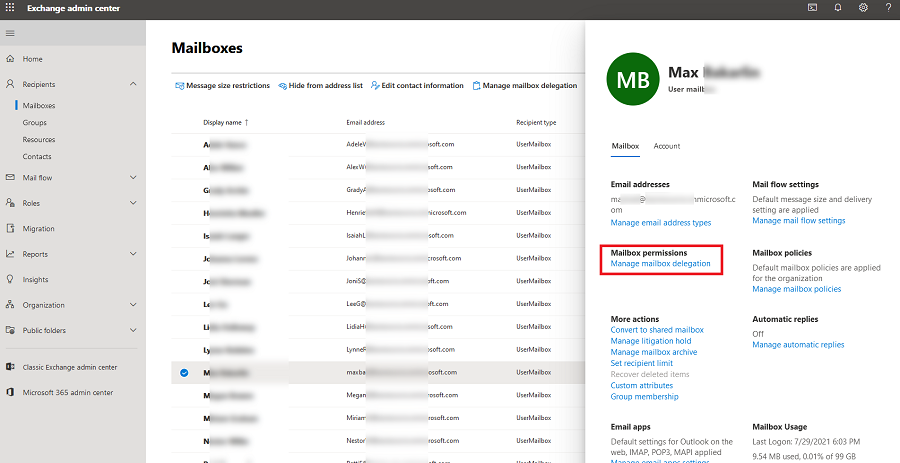The width and height of the screenshot is (900, 463).
Task: Open the help question mark icon
Action: [889, 8]
